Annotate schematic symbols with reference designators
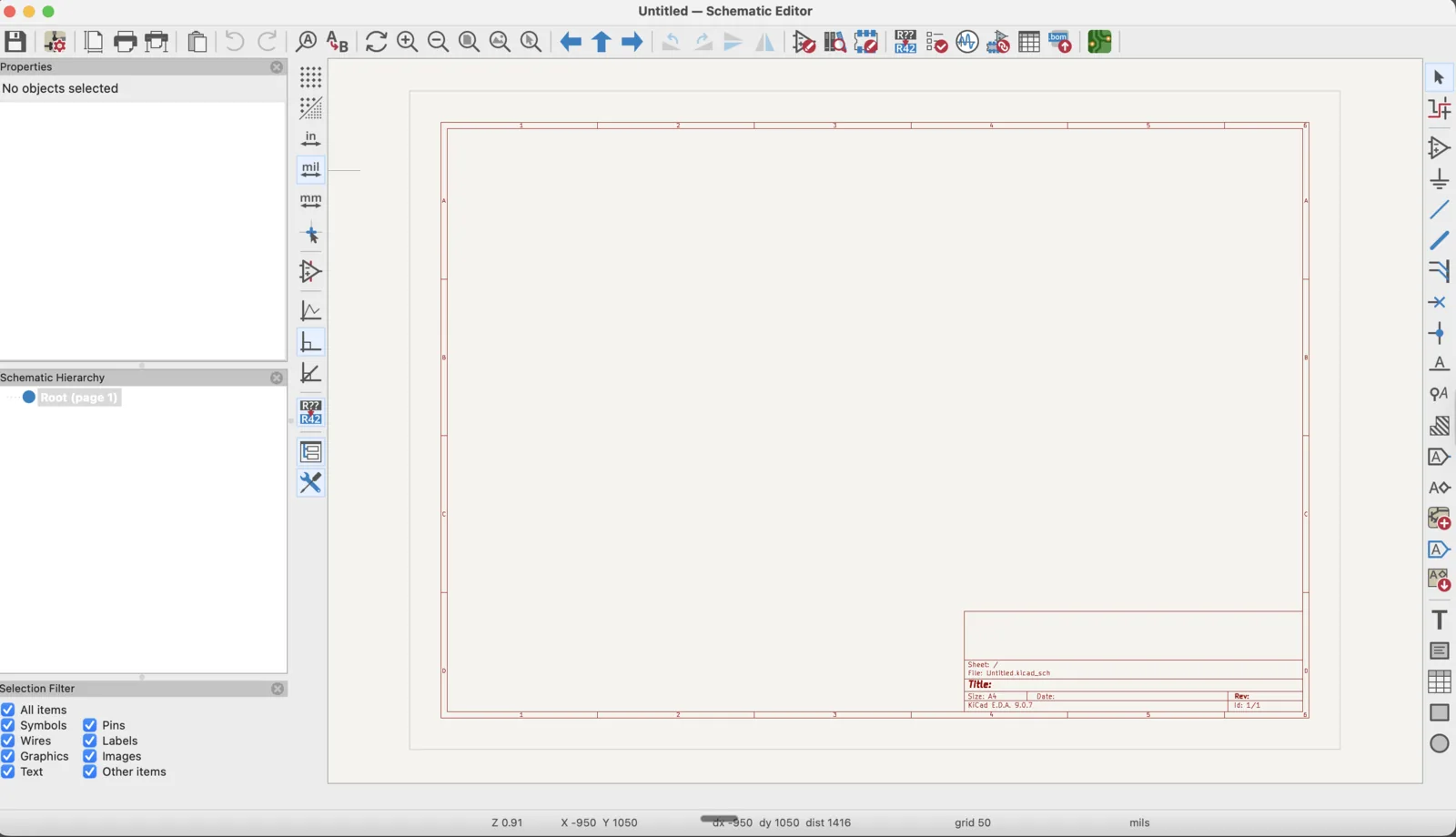Screen dimensions: 1456x837 click(x=905, y=41)
